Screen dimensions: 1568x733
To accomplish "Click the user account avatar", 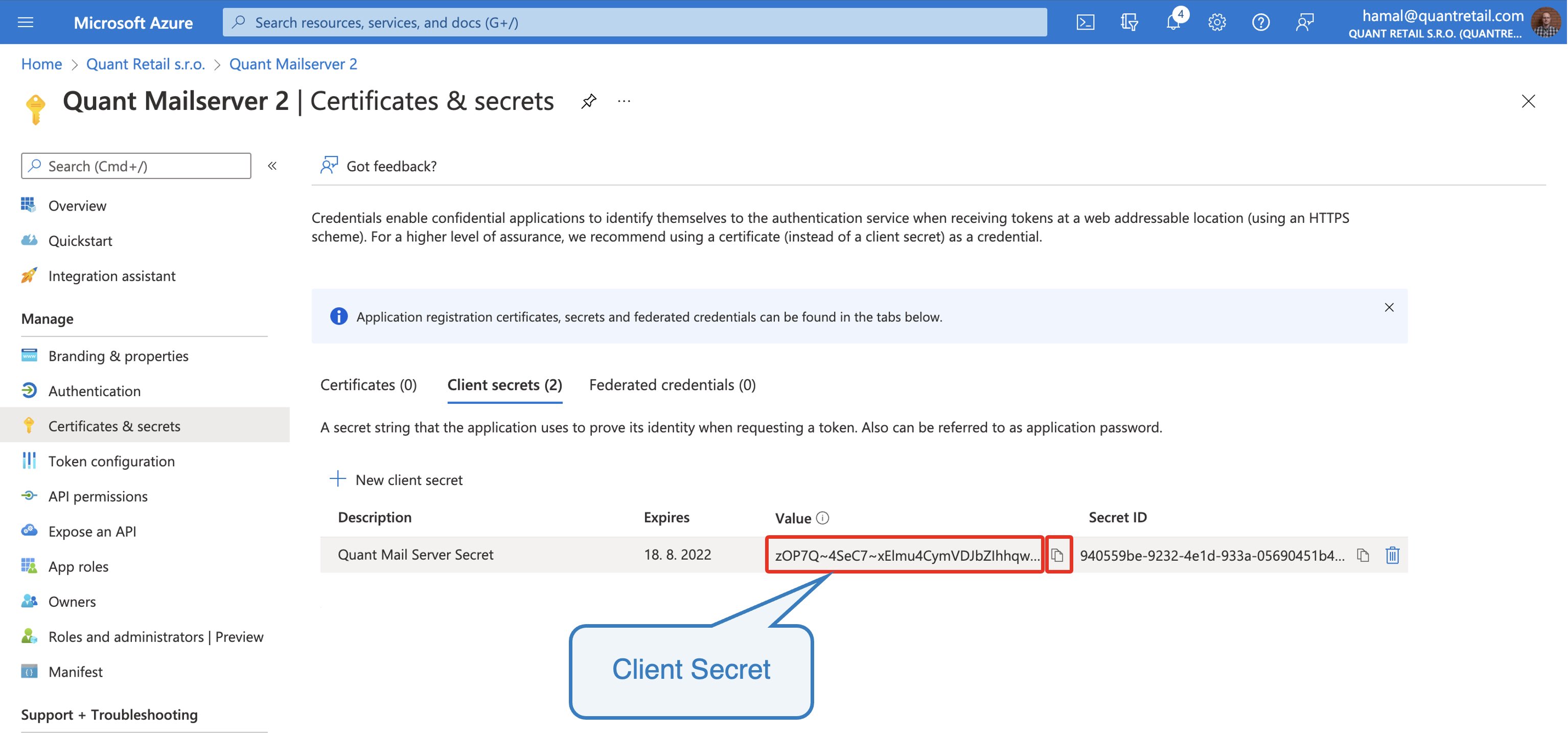I will (x=1547, y=22).
